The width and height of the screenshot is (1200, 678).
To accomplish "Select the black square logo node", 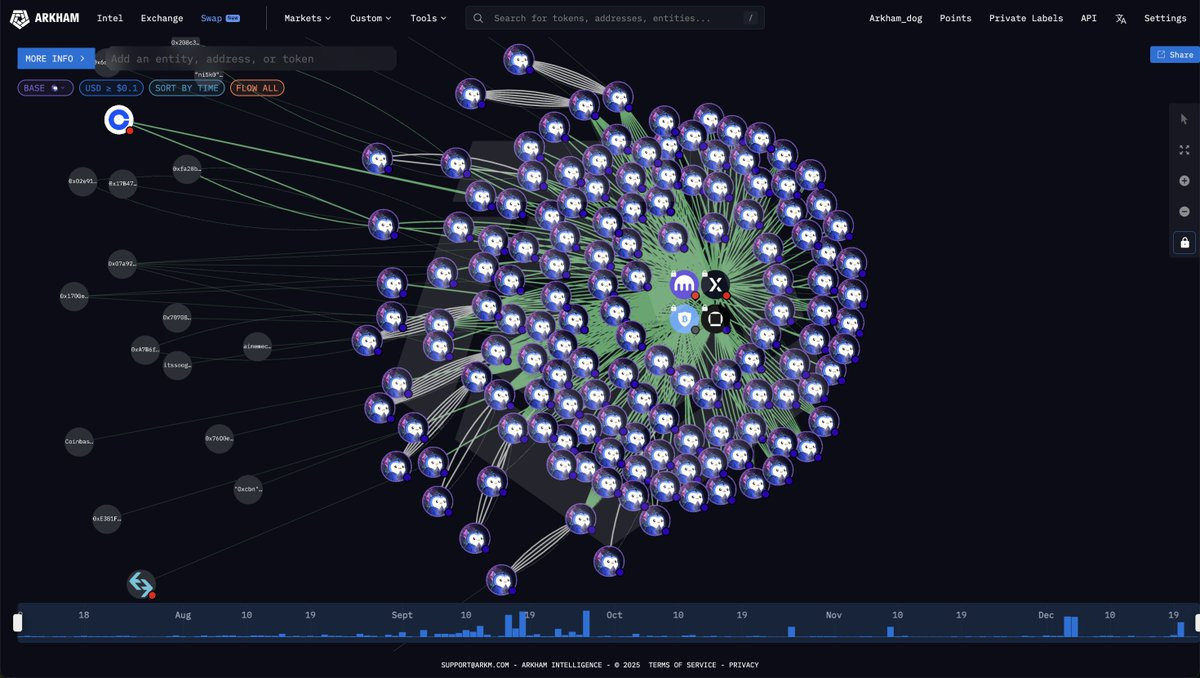I will [x=715, y=319].
